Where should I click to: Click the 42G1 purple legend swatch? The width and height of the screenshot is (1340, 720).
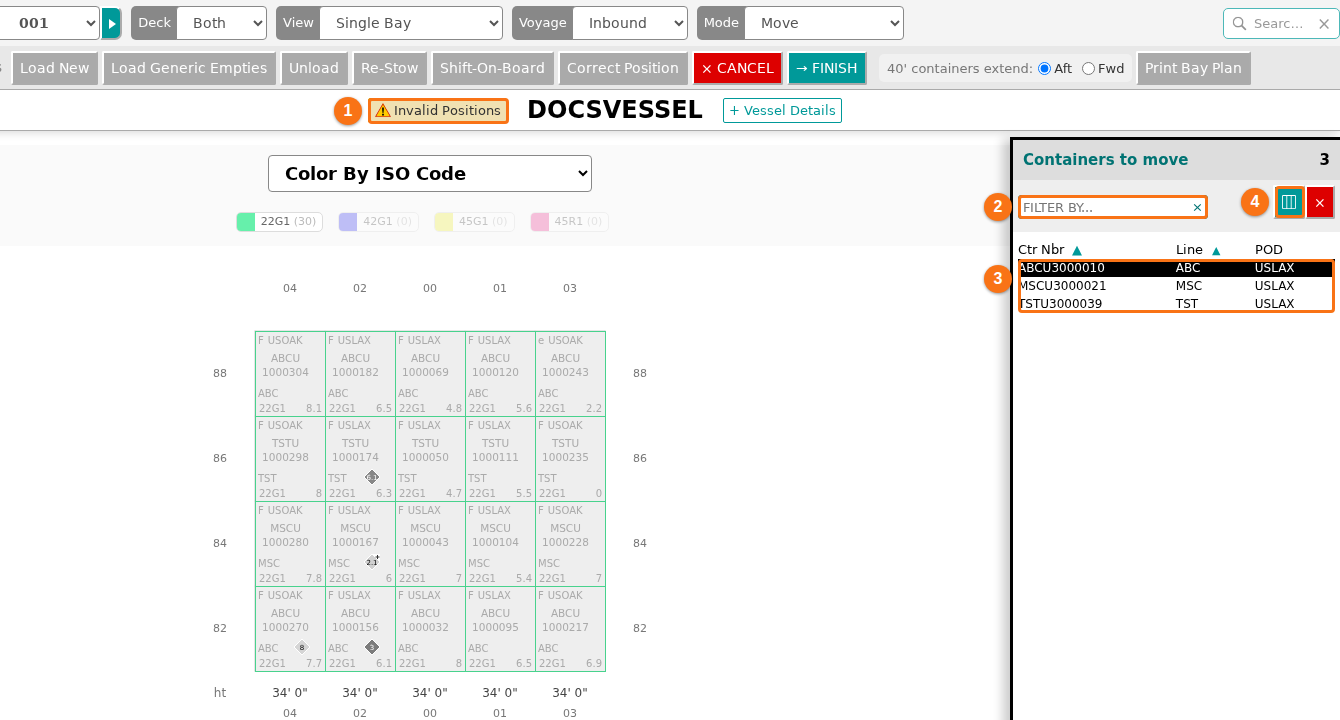point(348,222)
